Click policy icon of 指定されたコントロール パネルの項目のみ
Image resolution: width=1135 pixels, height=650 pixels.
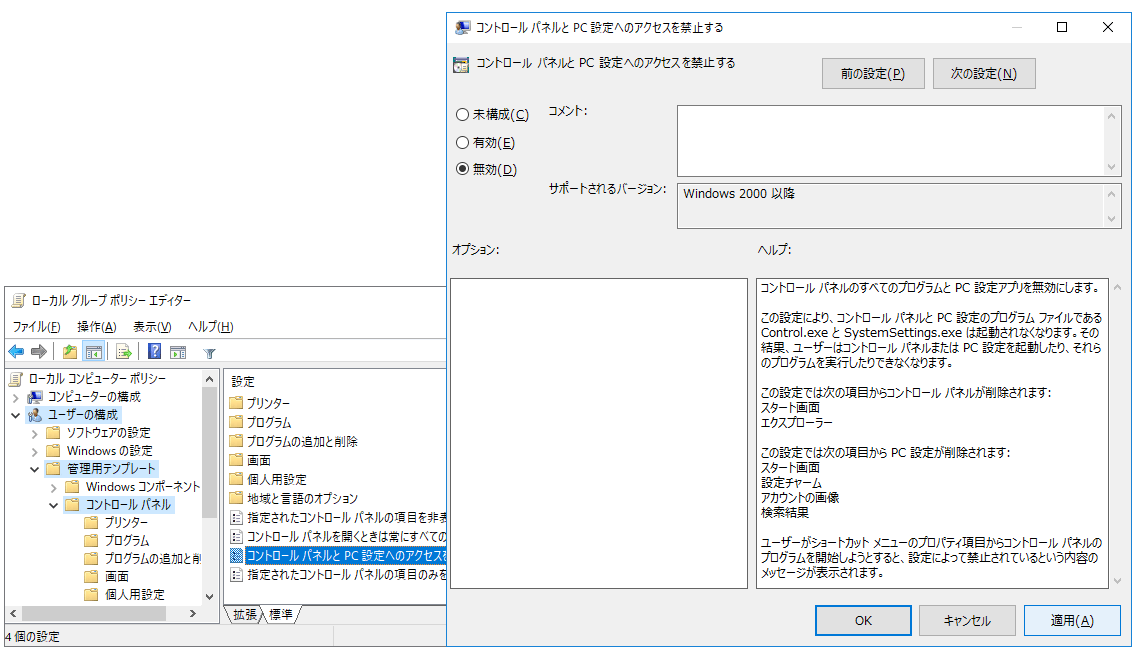(236, 575)
